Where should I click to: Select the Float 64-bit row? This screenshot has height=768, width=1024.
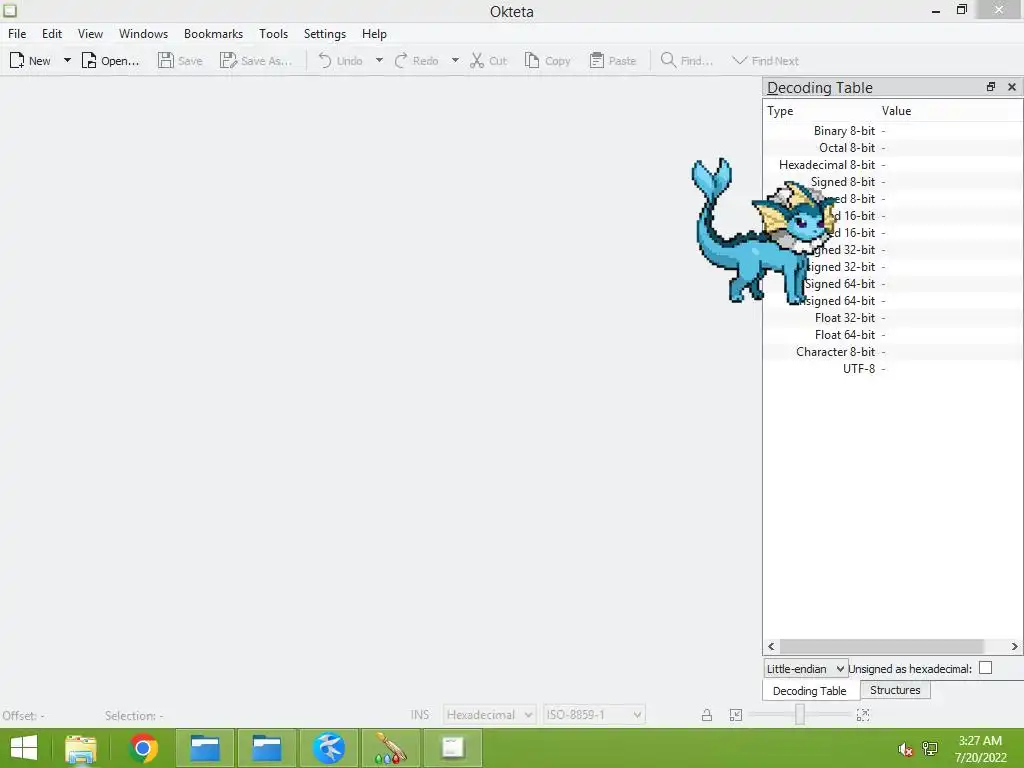[x=892, y=334]
